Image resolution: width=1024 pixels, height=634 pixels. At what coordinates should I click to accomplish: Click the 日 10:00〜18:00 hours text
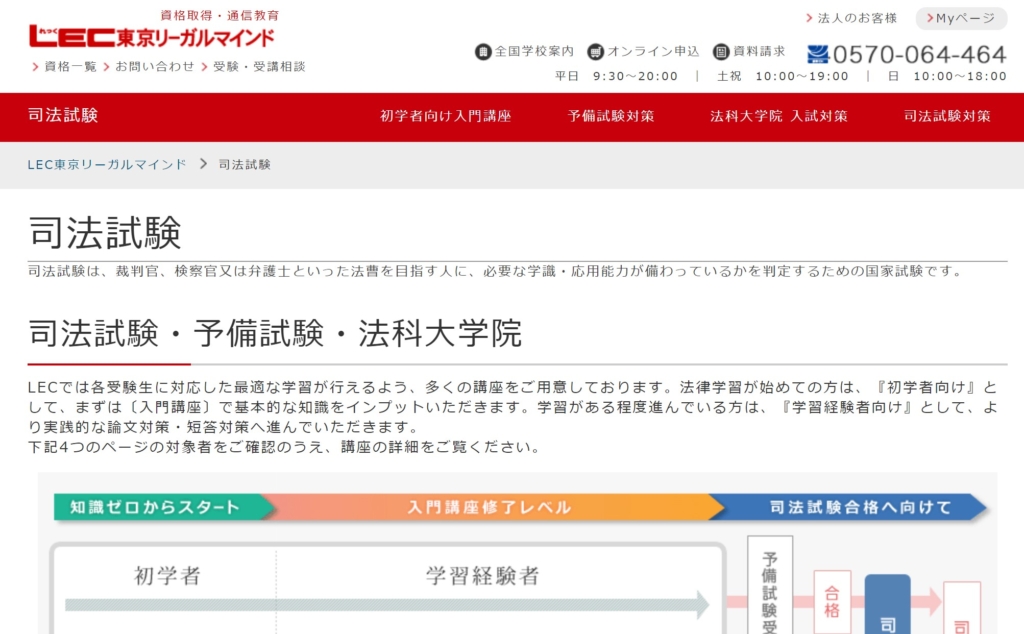pyautogui.click(x=947, y=76)
